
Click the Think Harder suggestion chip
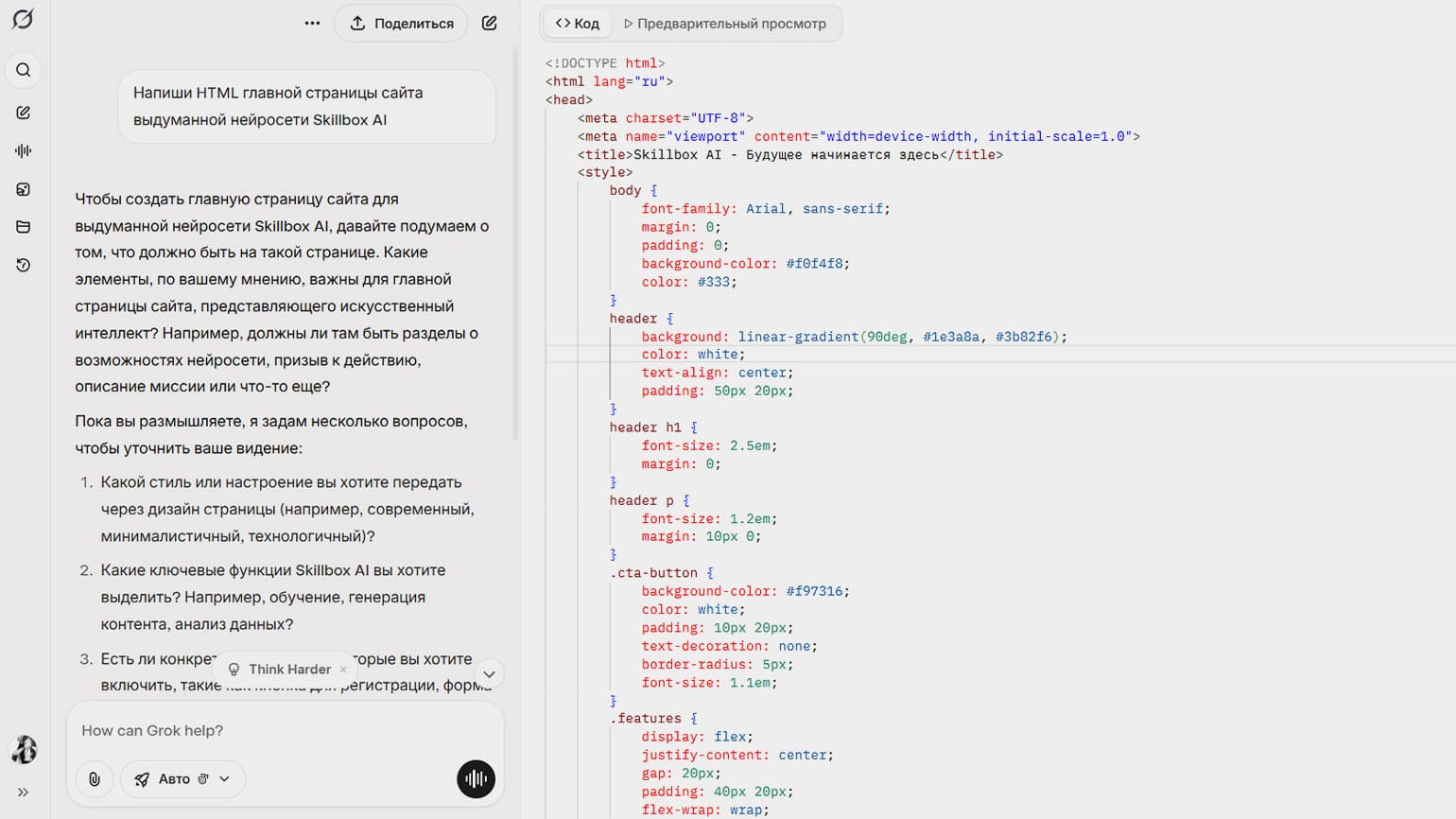coord(282,670)
